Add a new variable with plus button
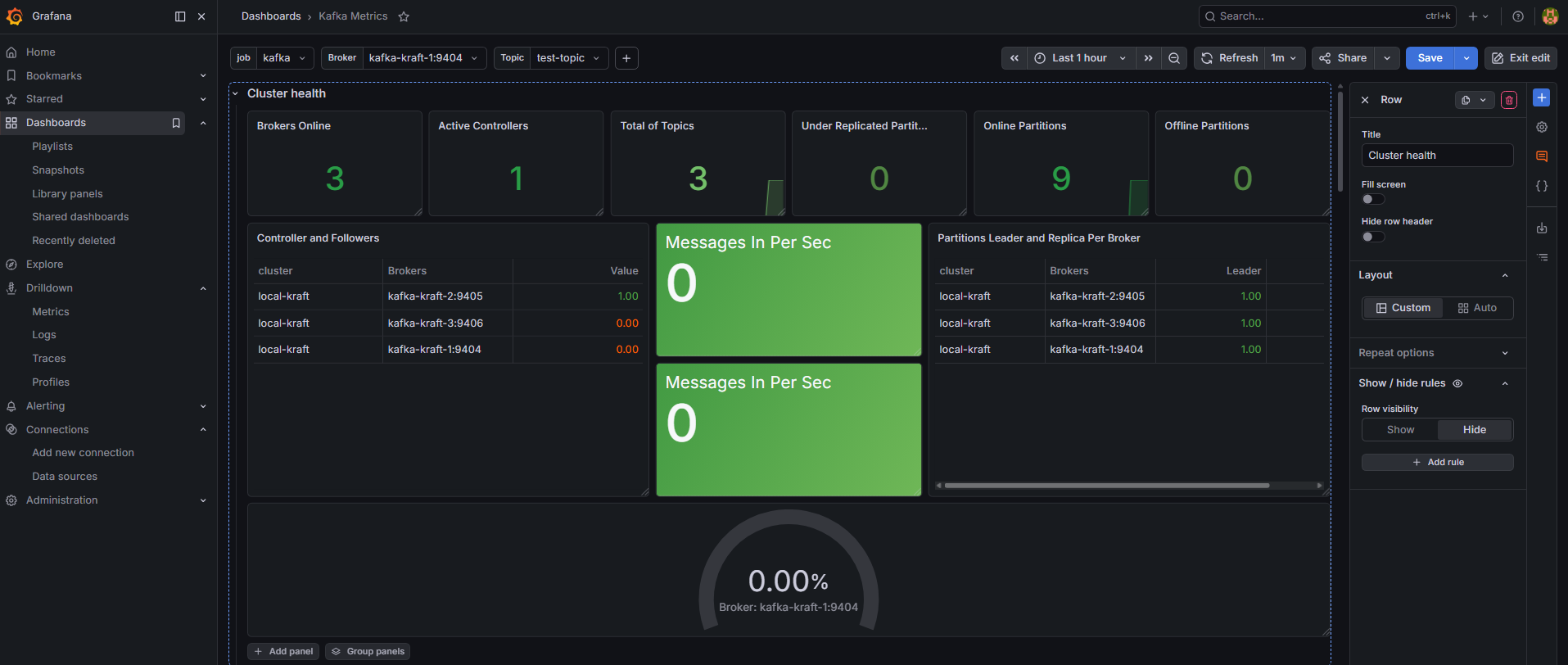The width and height of the screenshot is (1568, 665). coord(626,58)
